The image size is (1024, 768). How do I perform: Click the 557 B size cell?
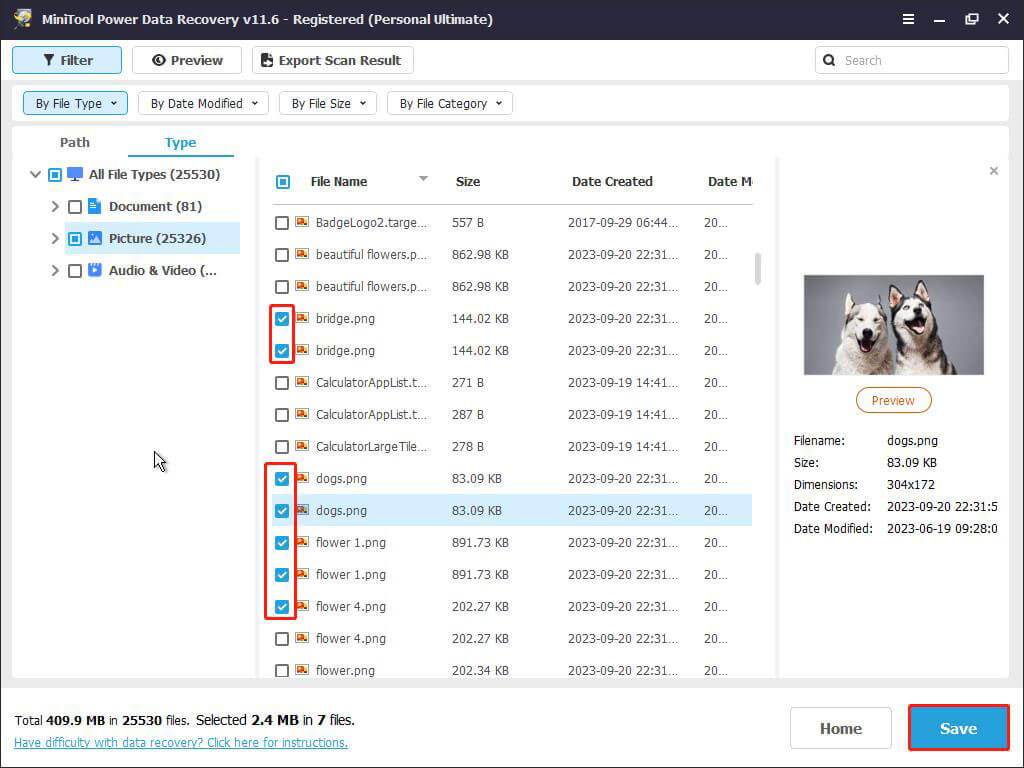468,223
